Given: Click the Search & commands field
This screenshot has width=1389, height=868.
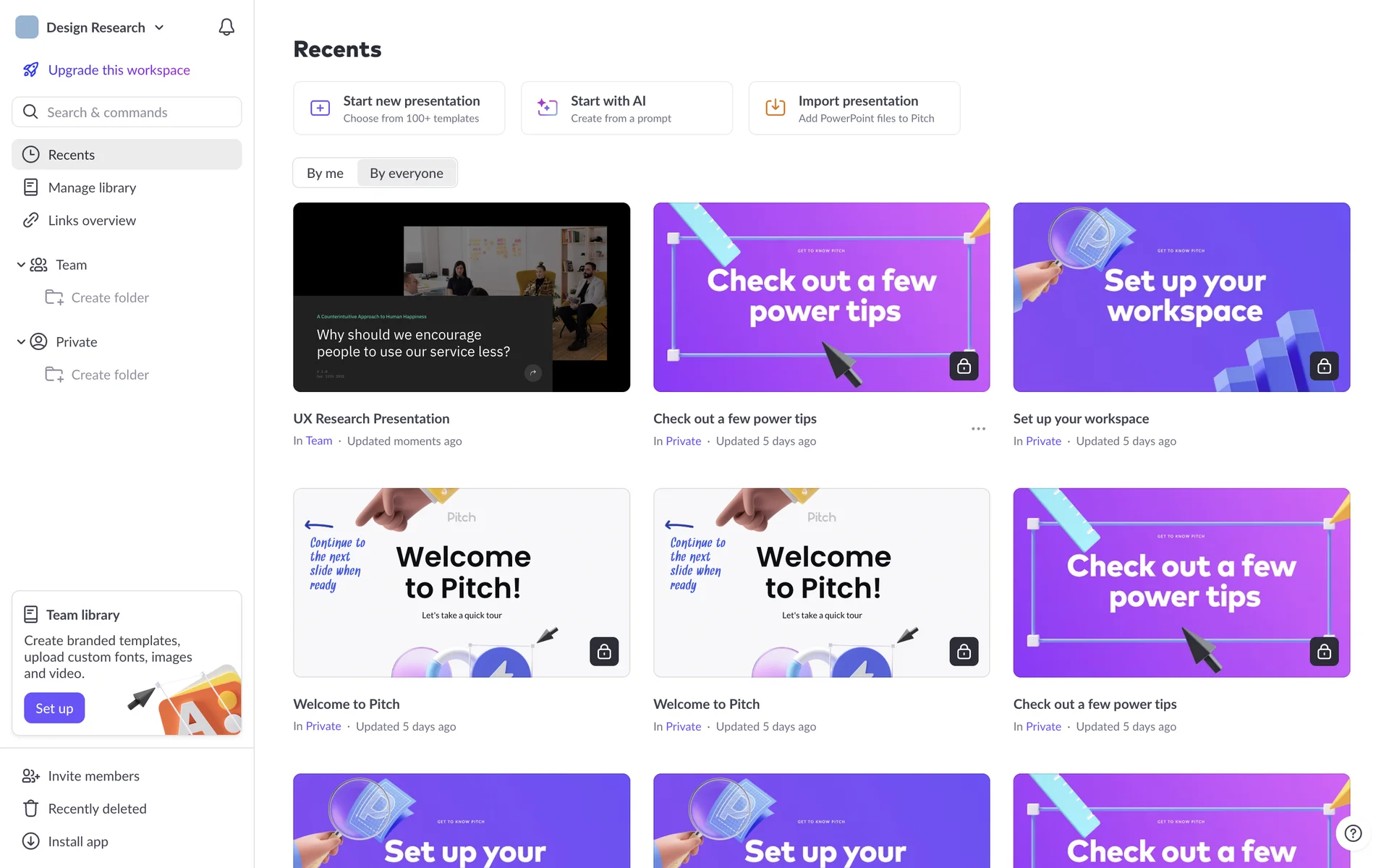Looking at the screenshot, I should pyautogui.click(x=127, y=112).
